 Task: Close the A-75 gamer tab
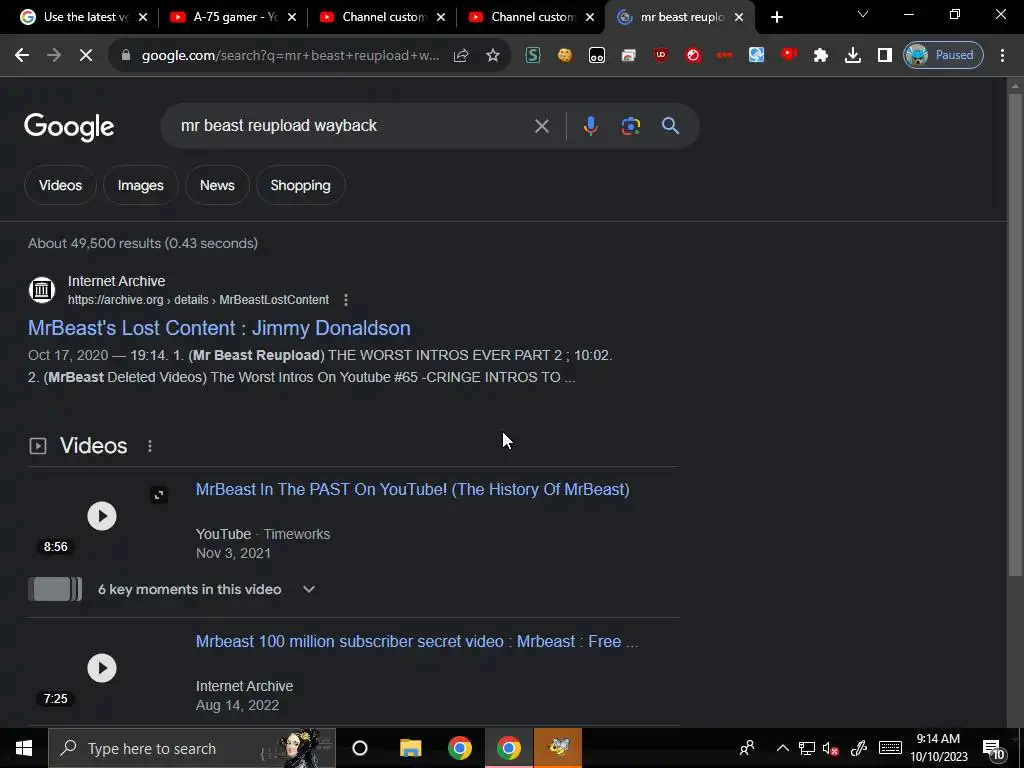coord(292,18)
